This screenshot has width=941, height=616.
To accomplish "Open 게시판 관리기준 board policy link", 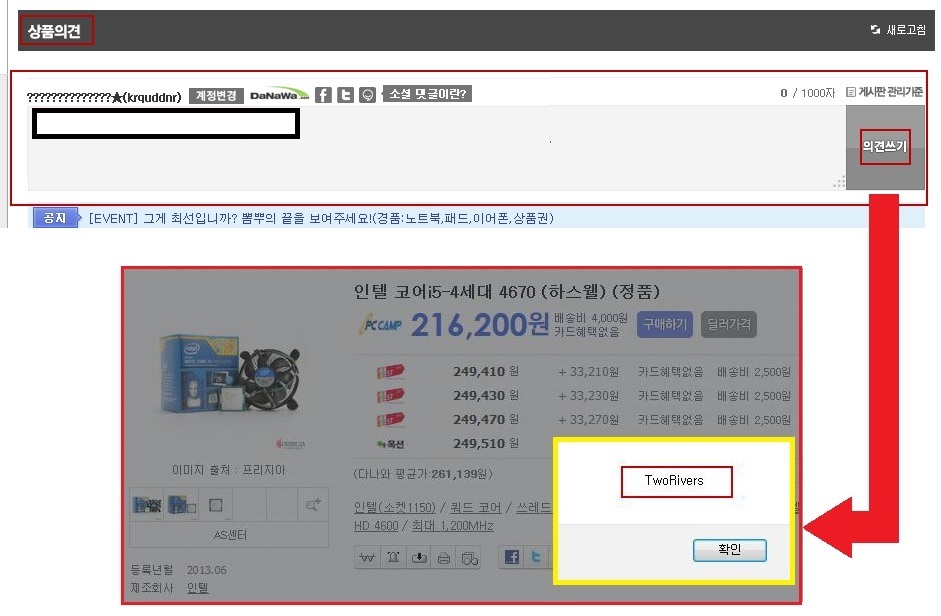I will [x=885, y=92].
